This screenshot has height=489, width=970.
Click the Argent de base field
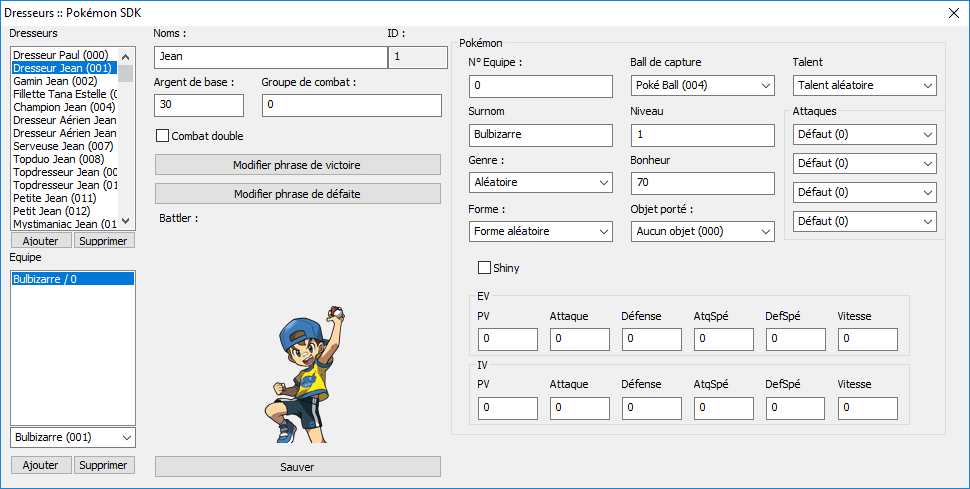199,105
